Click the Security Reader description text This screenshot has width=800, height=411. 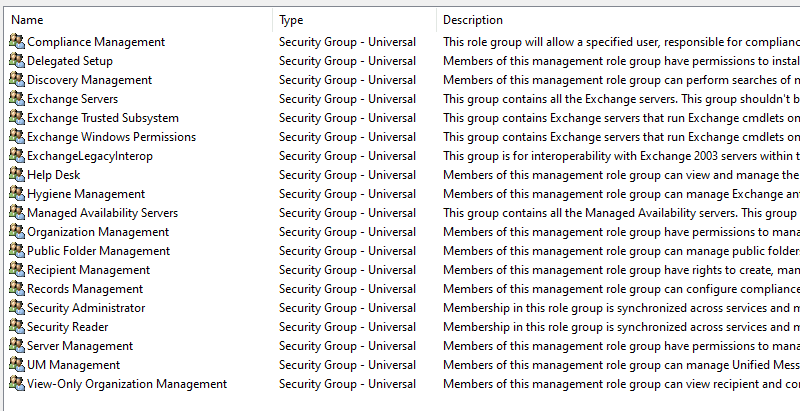pos(620,327)
